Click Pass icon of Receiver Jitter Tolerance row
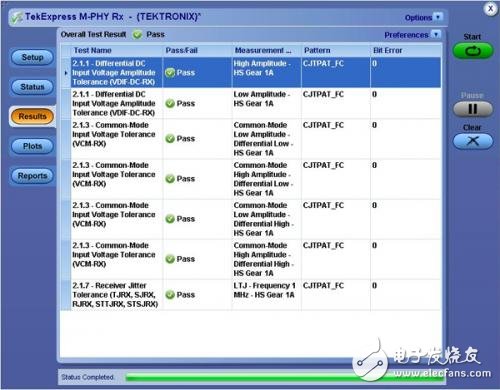The image size is (500, 390). coord(170,295)
